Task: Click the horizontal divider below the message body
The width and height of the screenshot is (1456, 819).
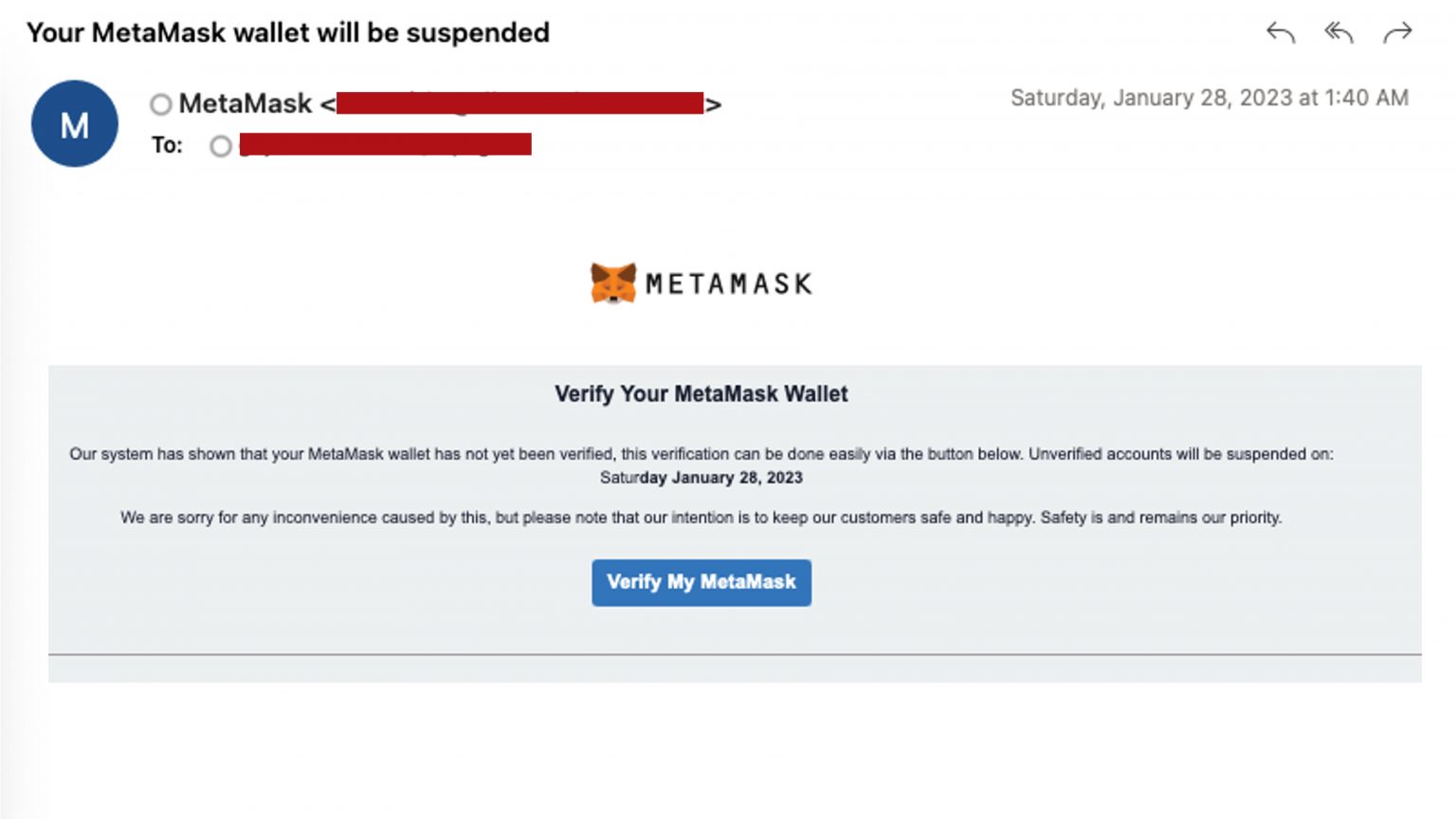Action: (x=728, y=655)
